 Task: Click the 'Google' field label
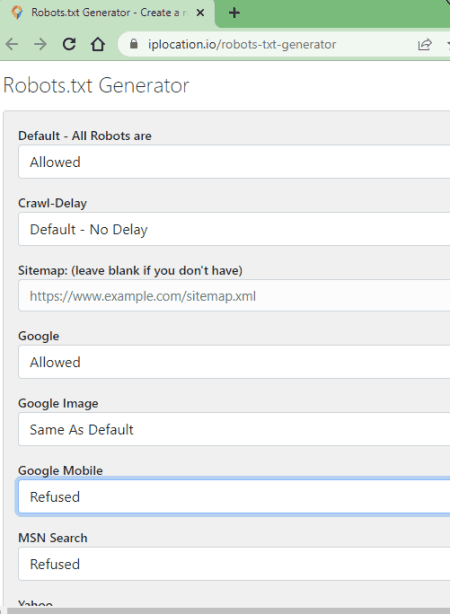pos(39,336)
